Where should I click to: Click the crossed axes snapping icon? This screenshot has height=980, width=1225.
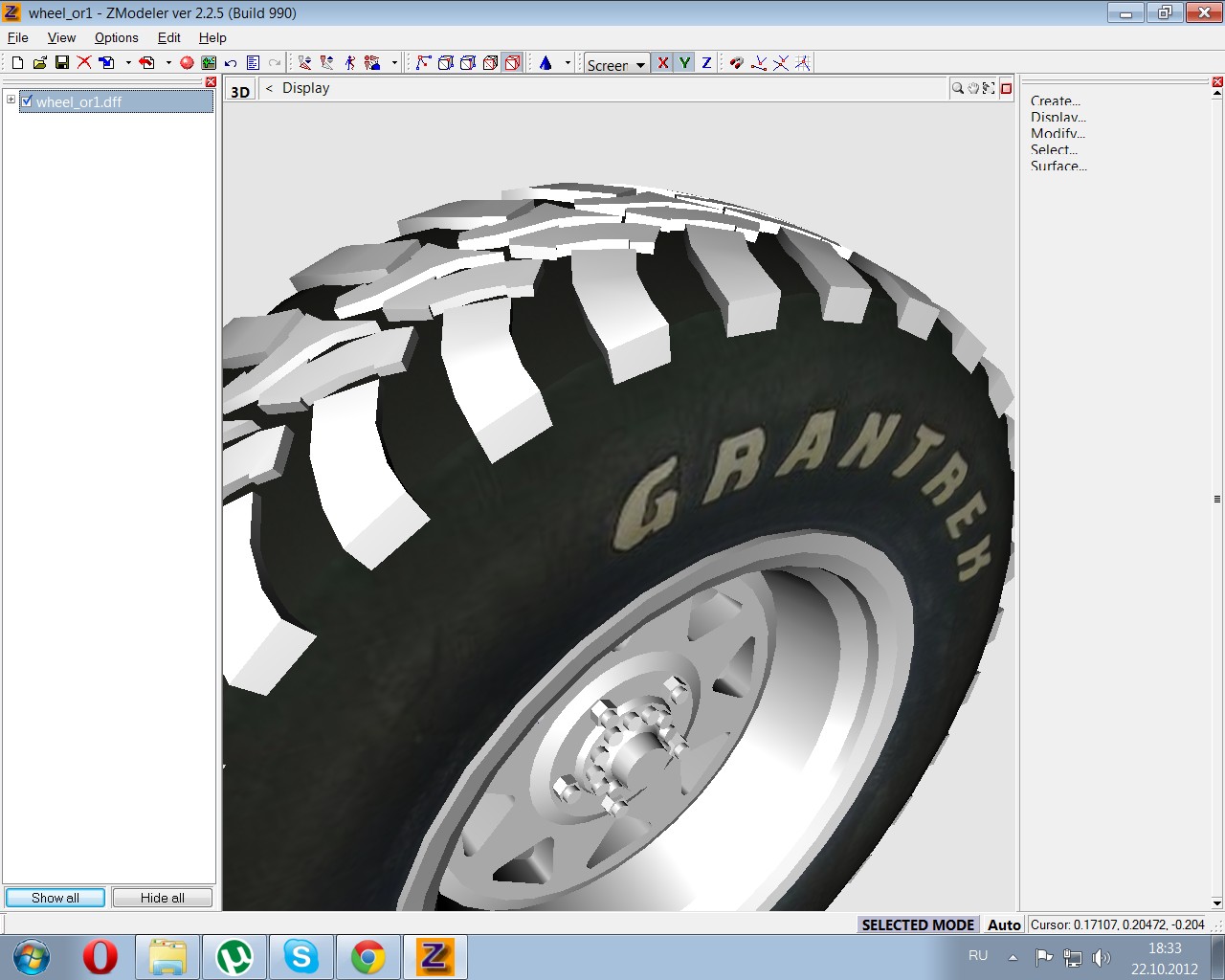click(x=781, y=63)
